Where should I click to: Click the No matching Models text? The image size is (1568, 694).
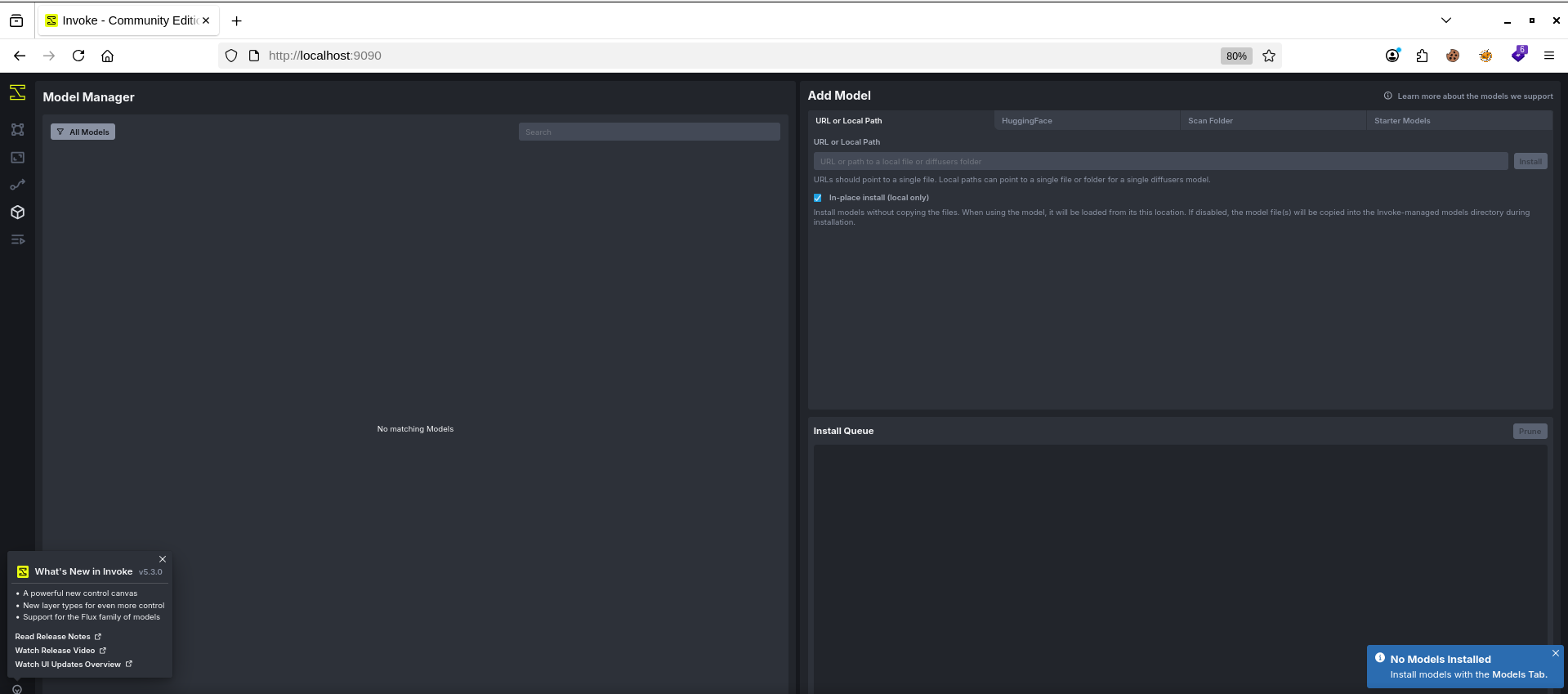pos(415,429)
